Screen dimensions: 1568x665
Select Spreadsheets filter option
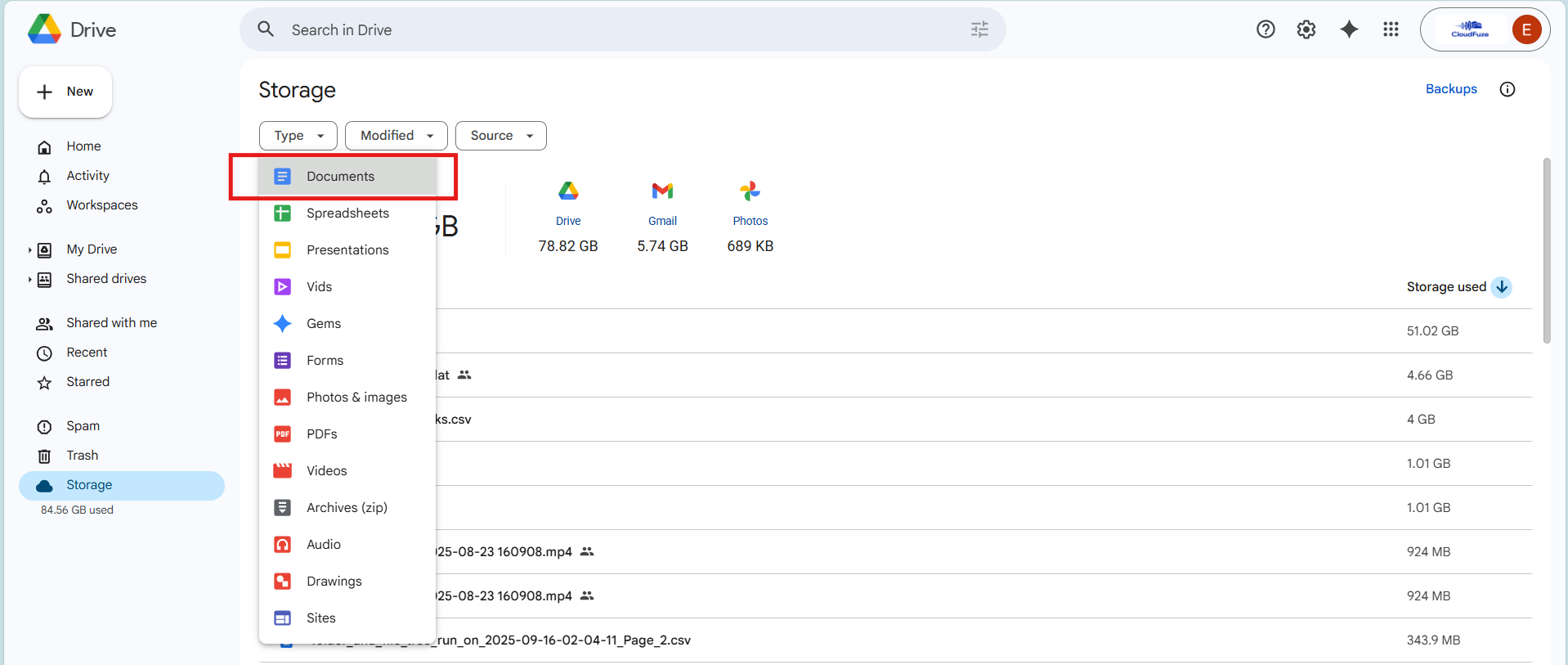pyautogui.click(x=347, y=213)
